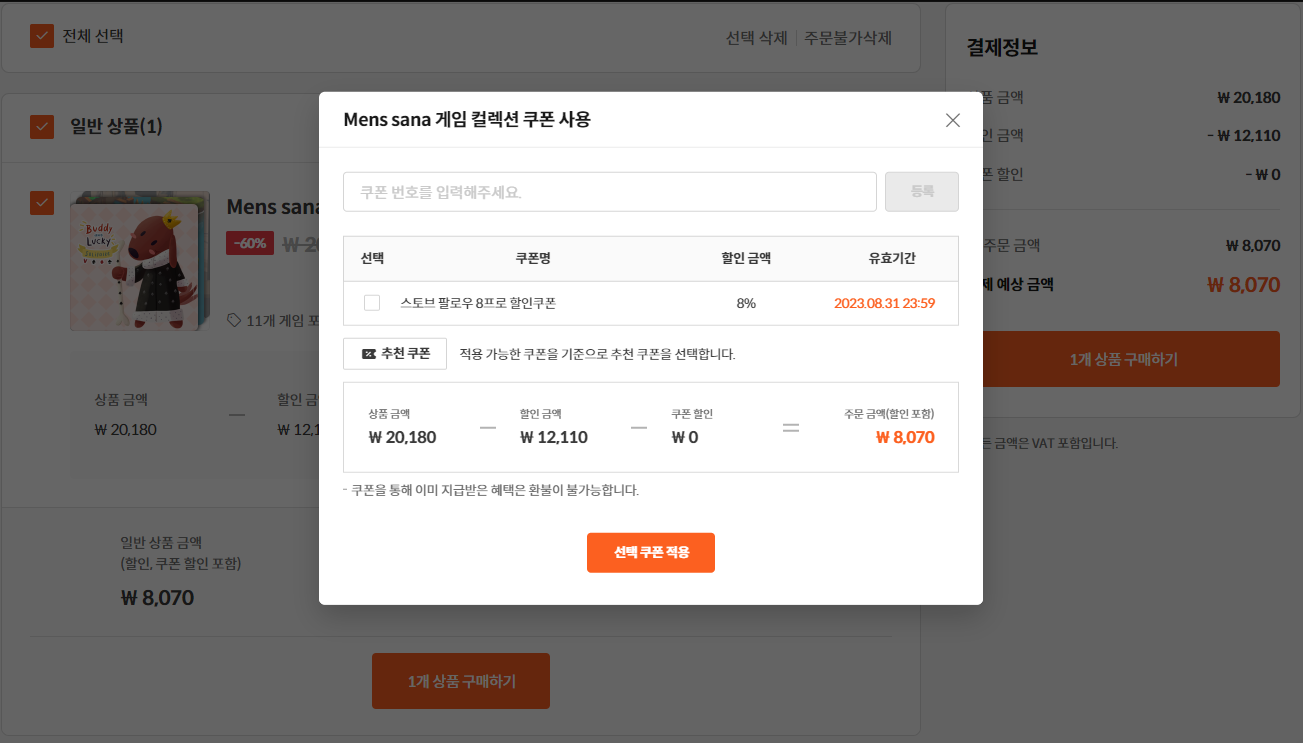Screen dimensions: 1303x743
Task: Click the 유효기간 column header
Action: [x=891, y=259]
